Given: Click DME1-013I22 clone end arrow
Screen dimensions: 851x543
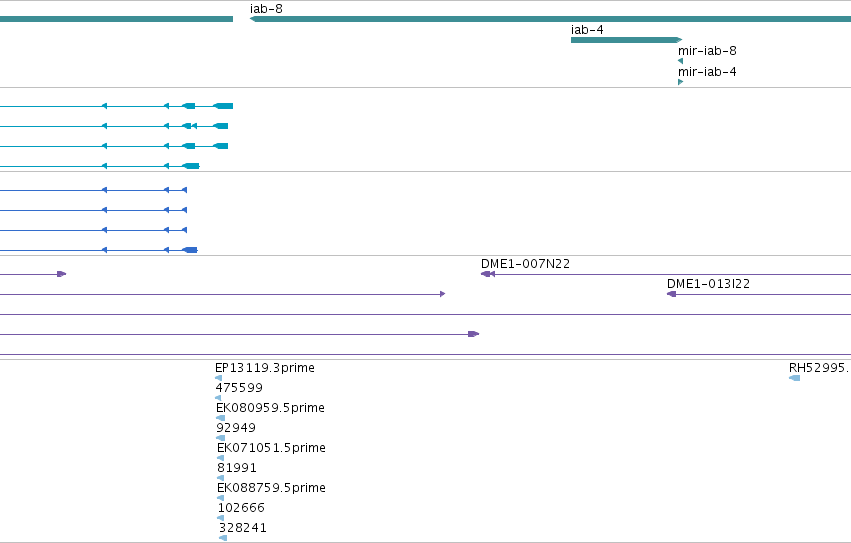Looking at the screenshot, I should (x=671, y=294).
